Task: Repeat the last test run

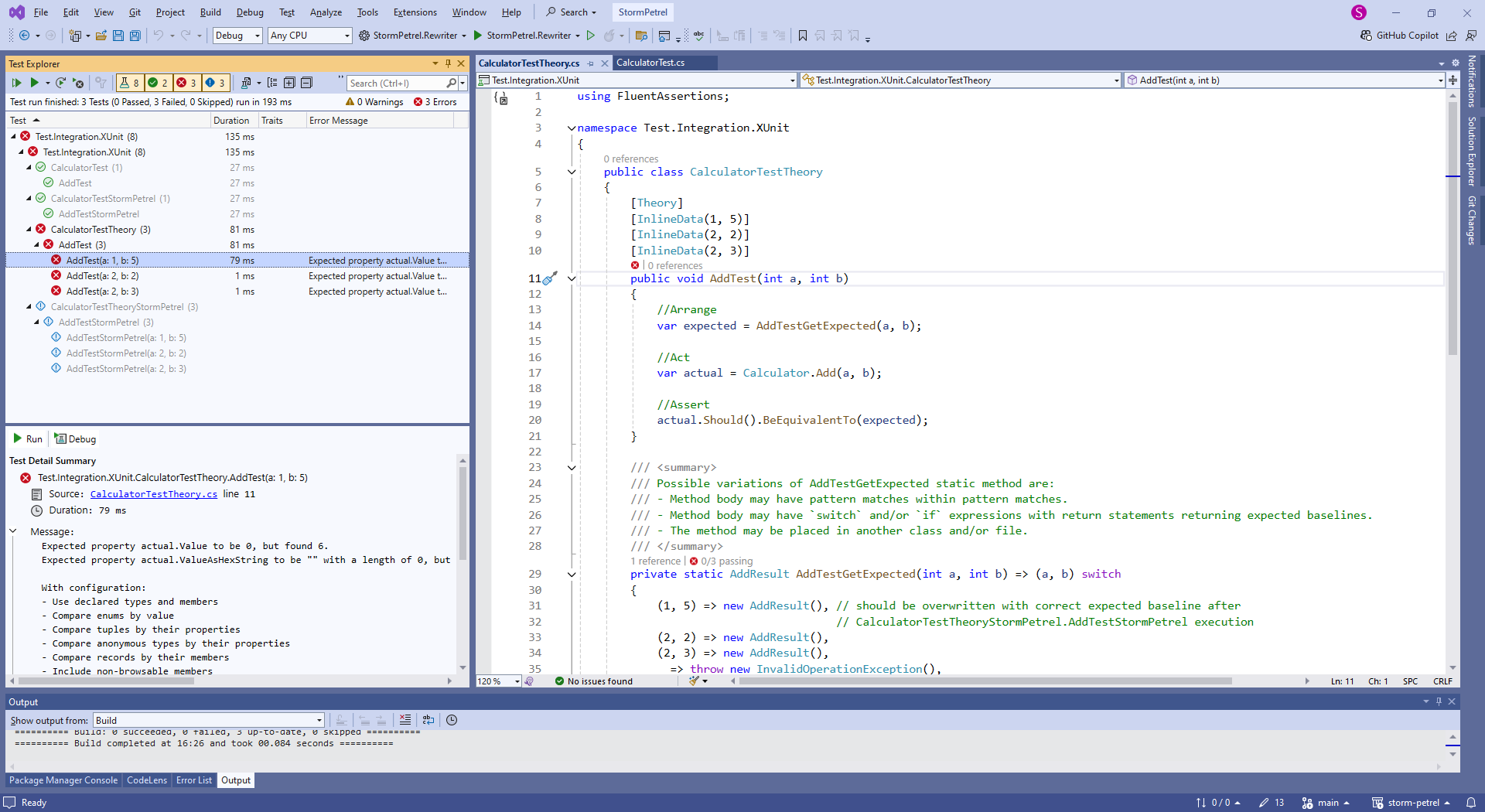Action: tap(60, 83)
